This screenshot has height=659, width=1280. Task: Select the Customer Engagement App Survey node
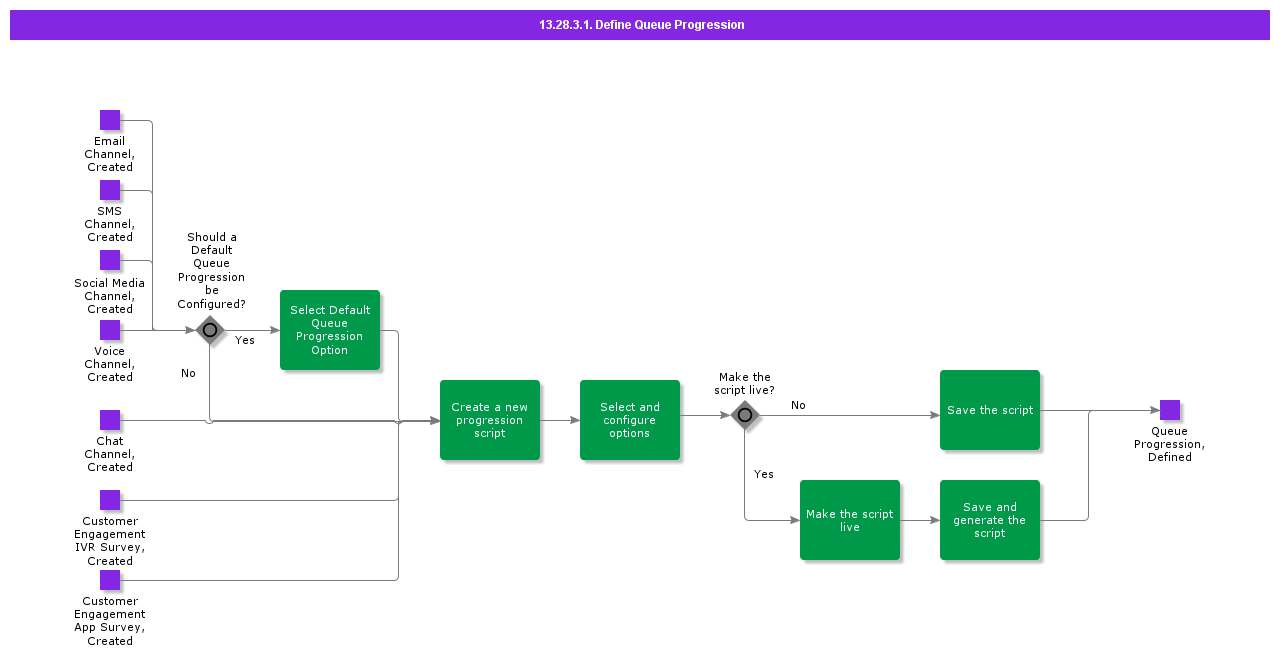click(110, 579)
